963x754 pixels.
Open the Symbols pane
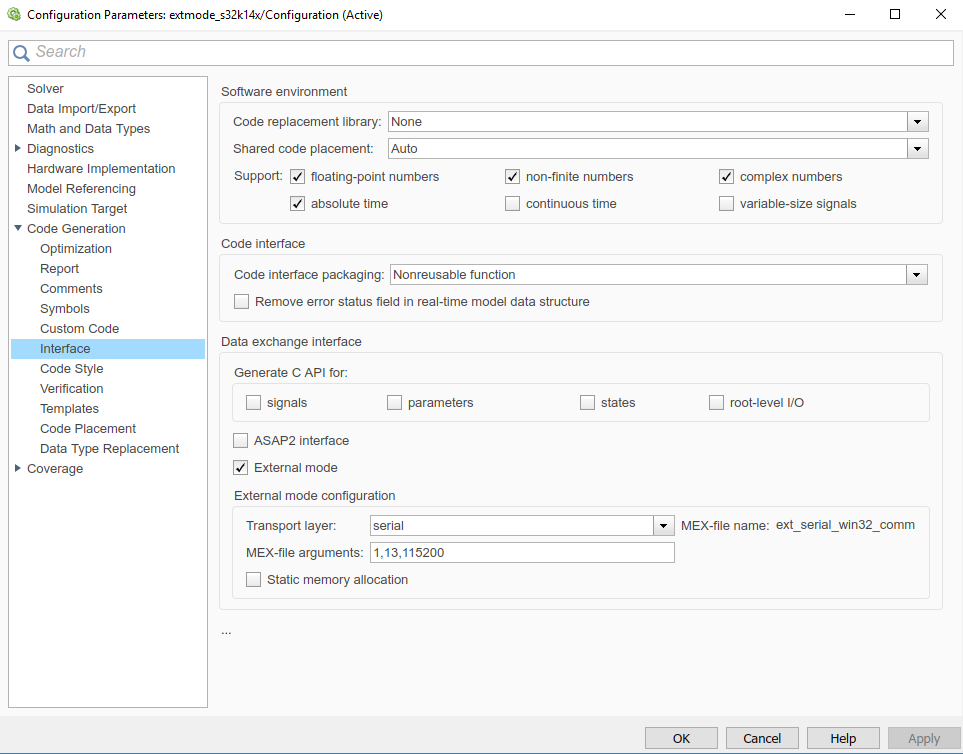64,309
